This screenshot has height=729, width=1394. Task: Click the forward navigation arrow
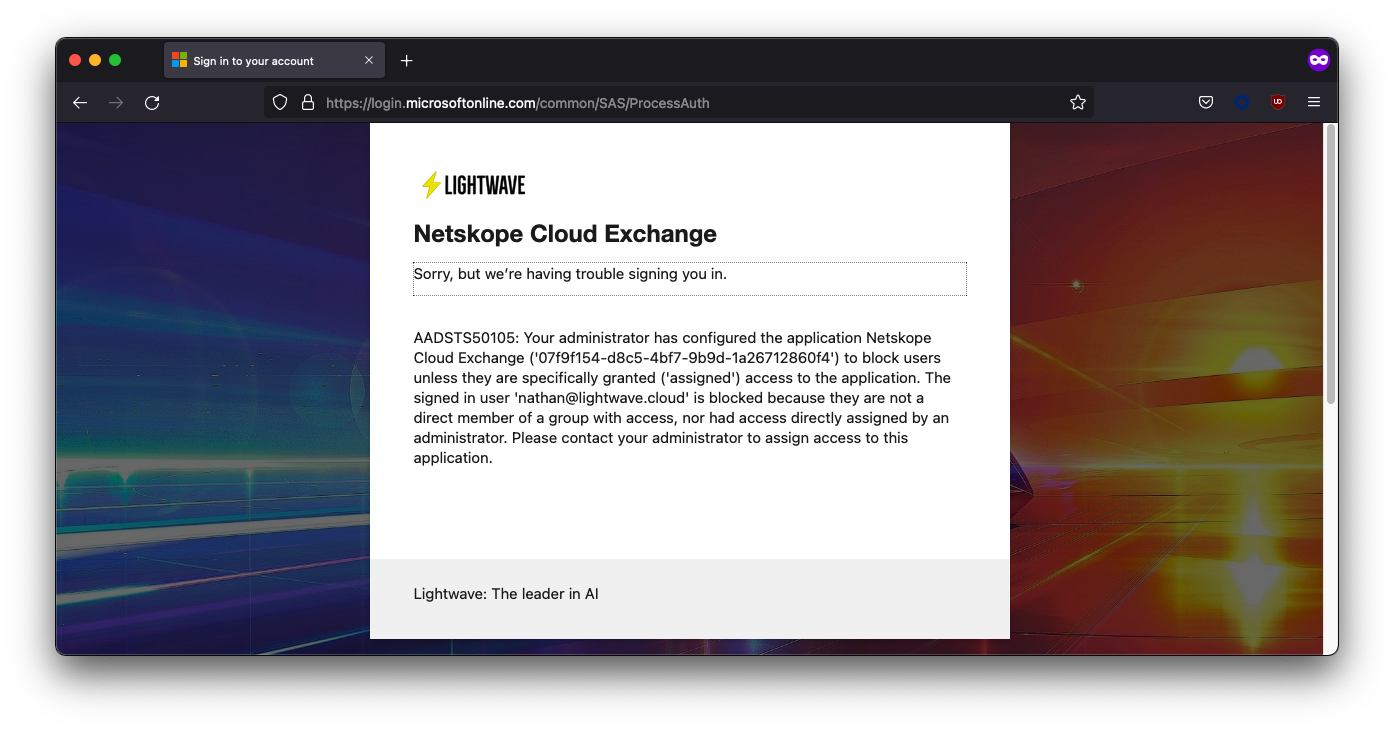click(x=116, y=102)
